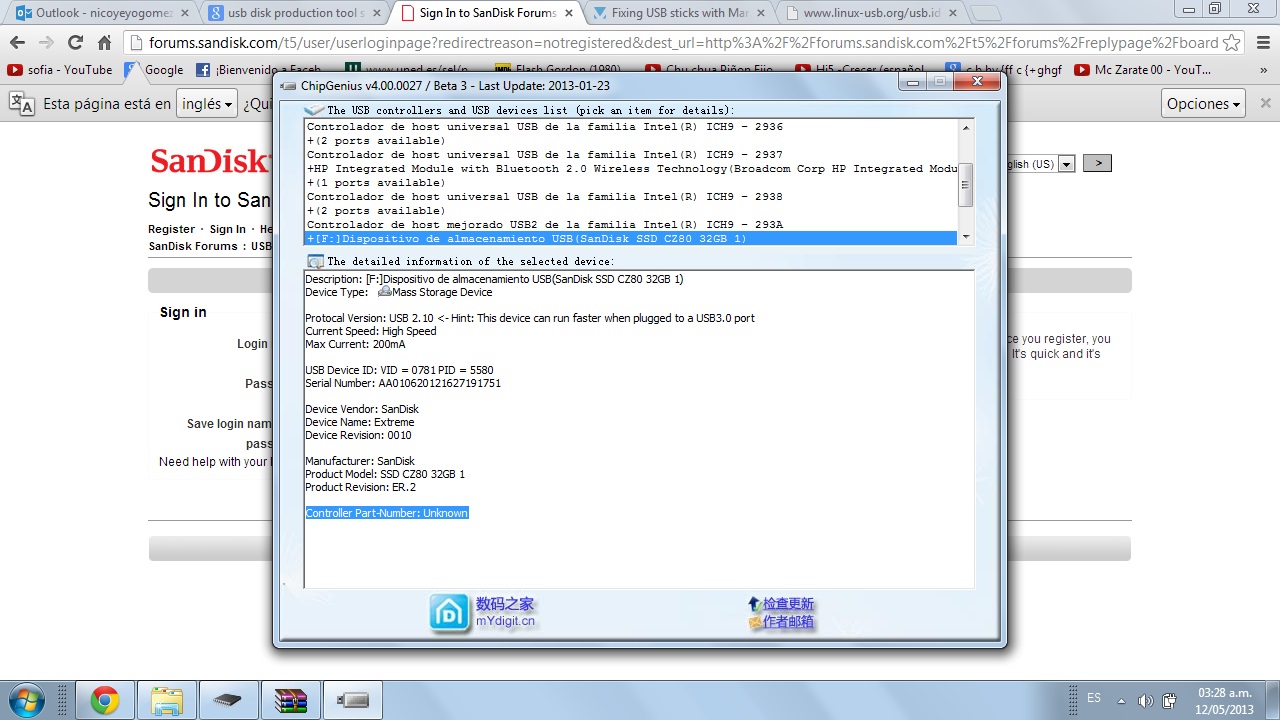
Task: Click the USB Device ID VID = 0781 line
Action: (x=399, y=370)
